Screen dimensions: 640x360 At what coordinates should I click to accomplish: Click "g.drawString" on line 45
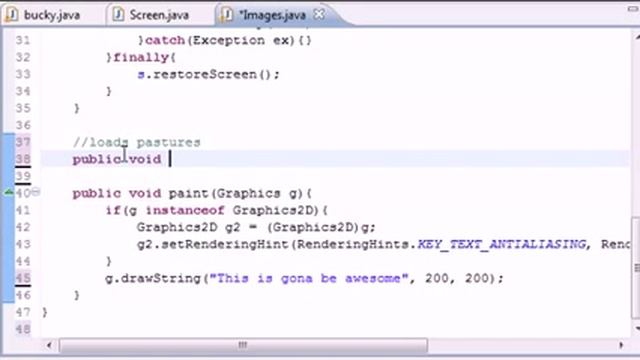153,278
